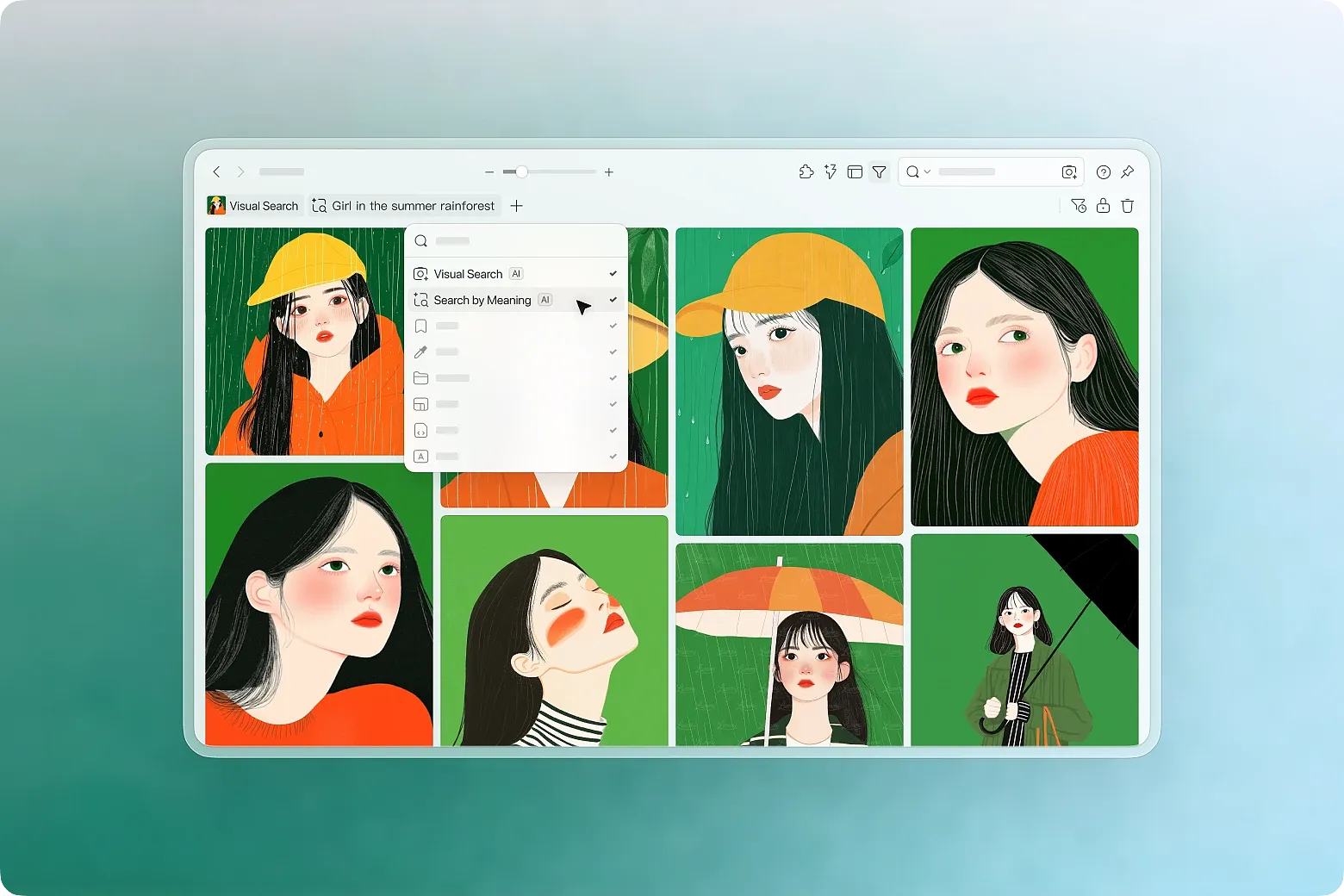Open Help with the question mark icon
Viewport: 1344px width, 896px height.
1104,171
